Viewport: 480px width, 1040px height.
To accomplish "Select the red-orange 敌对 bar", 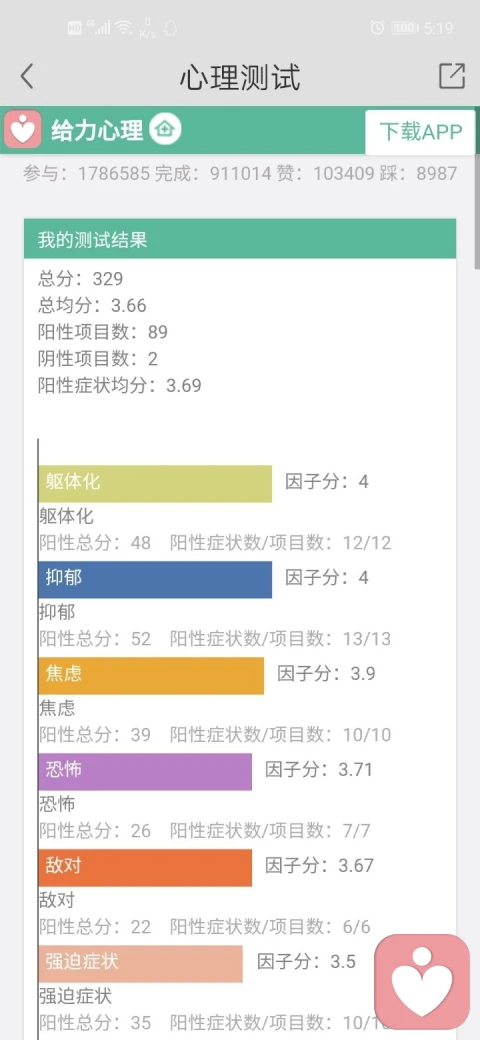I will tap(145, 868).
